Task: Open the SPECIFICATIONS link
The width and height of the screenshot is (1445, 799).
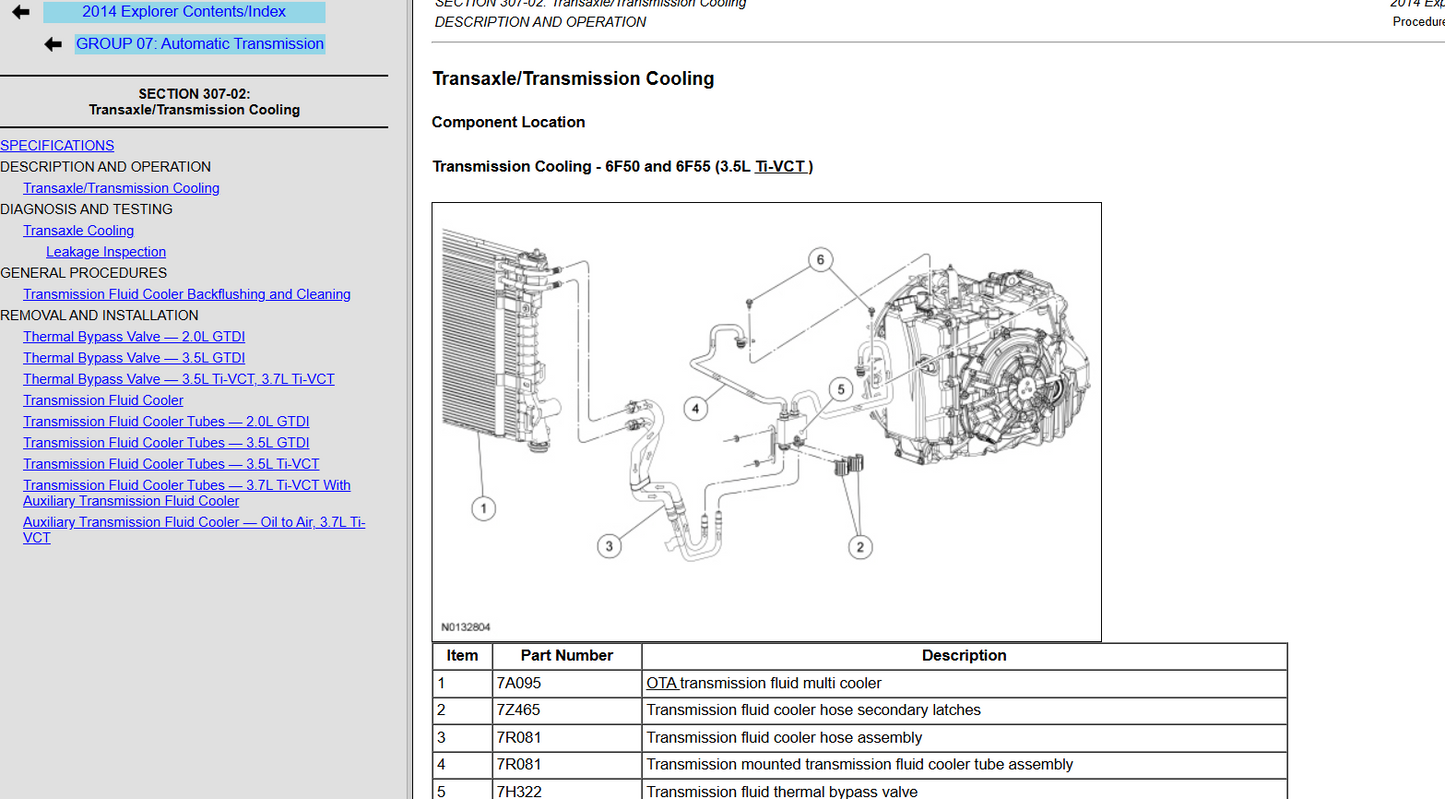Action: (57, 145)
